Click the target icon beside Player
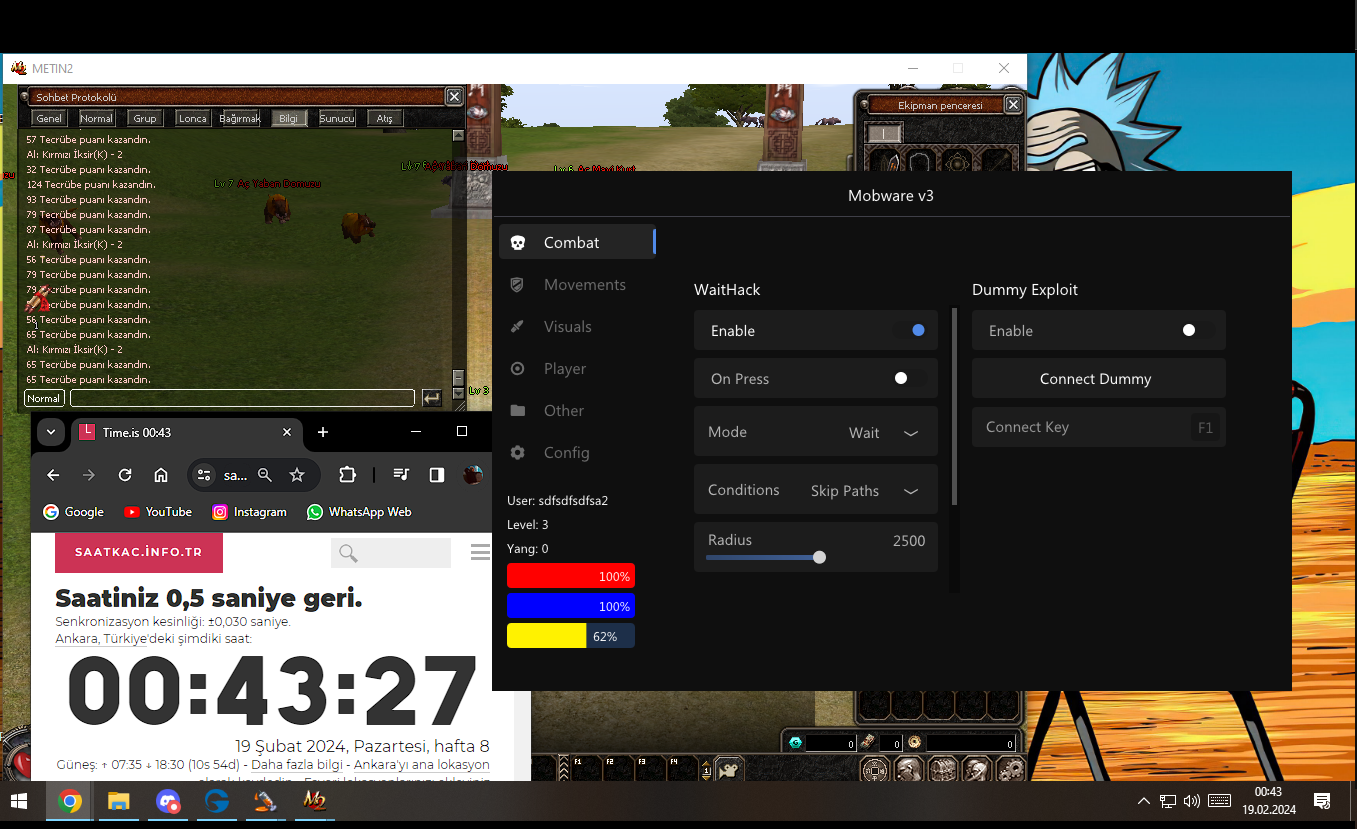The image size is (1357, 829). 517,369
